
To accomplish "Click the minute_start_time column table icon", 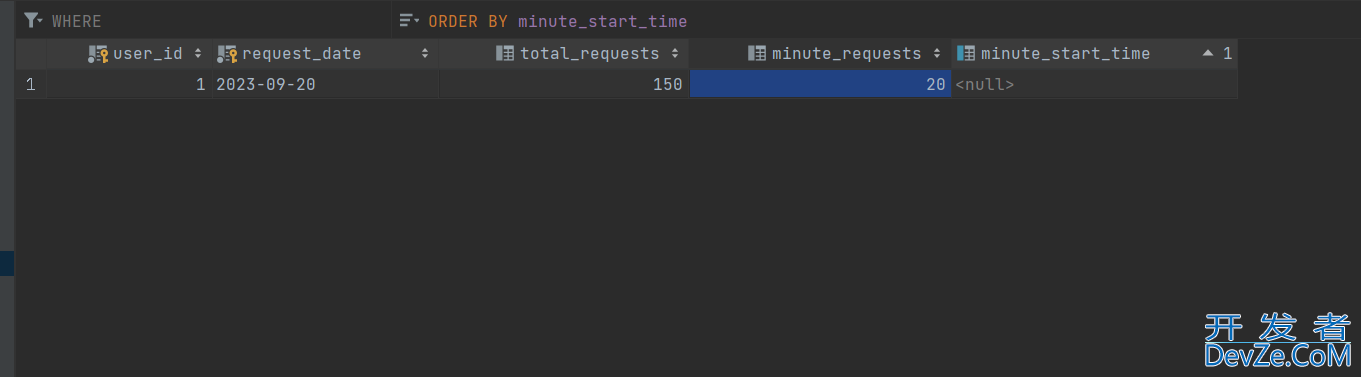I will coord(966,54).
